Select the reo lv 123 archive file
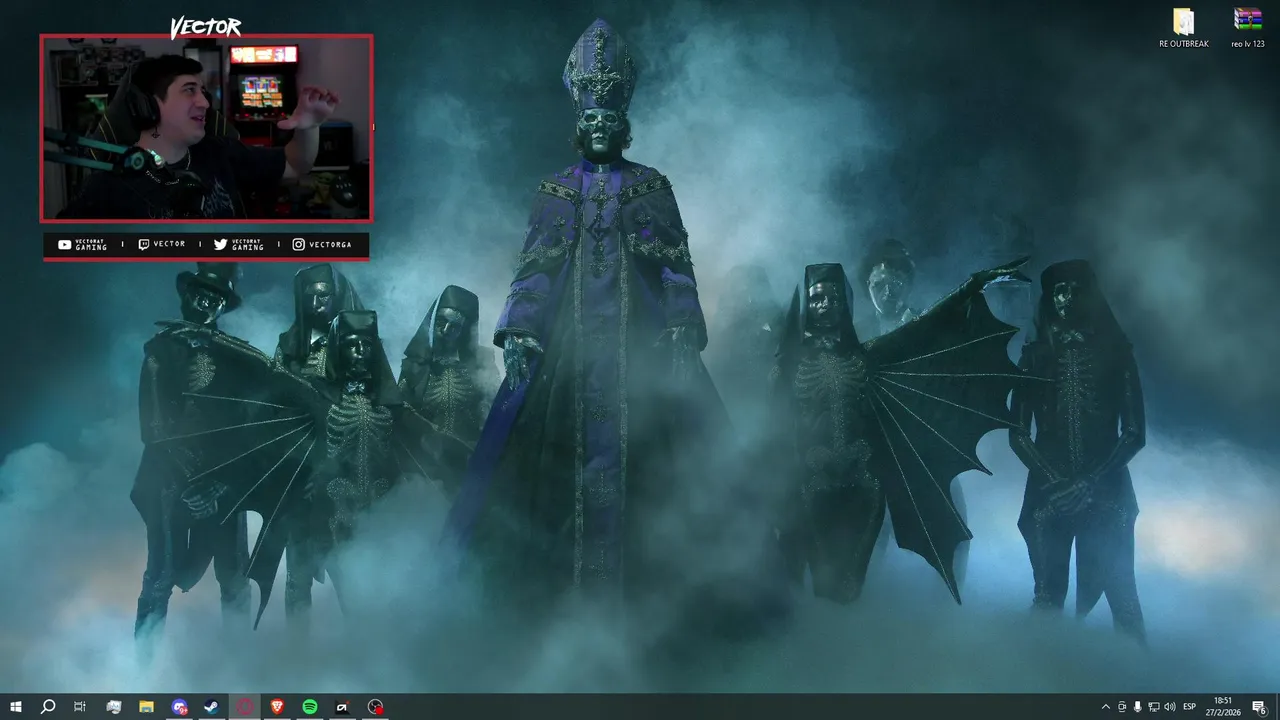The height and width of the screenshot is (720, 1280). 1248,28
